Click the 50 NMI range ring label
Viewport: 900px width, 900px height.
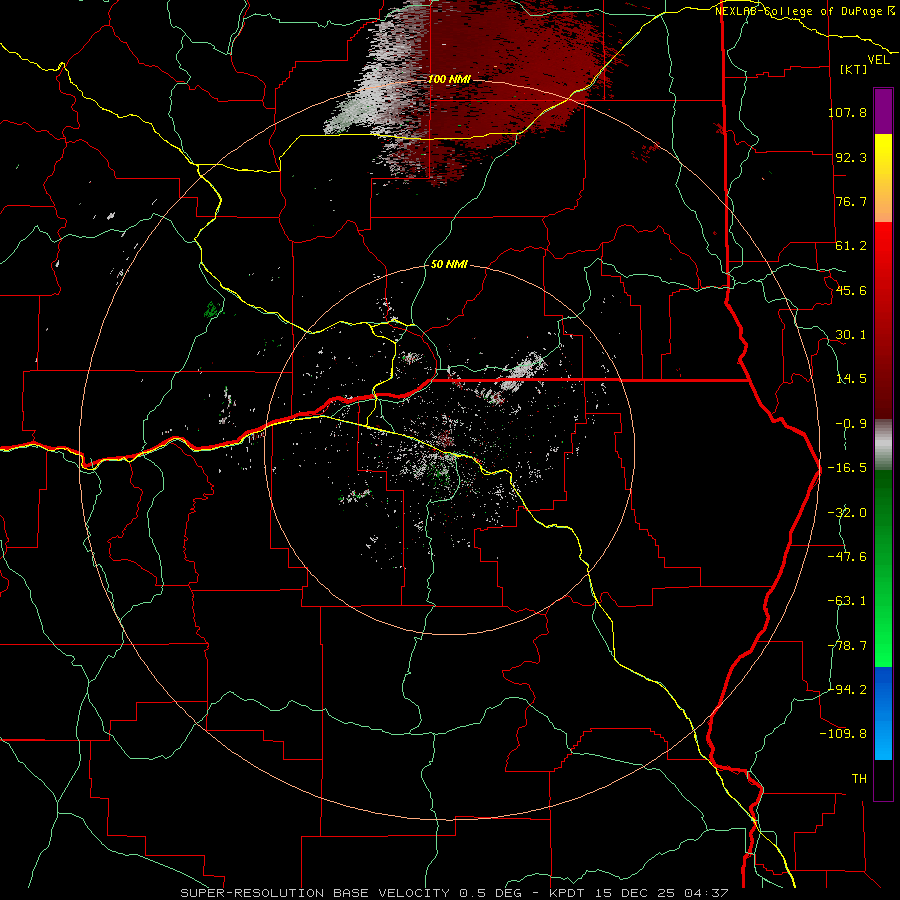click(449, 265)
